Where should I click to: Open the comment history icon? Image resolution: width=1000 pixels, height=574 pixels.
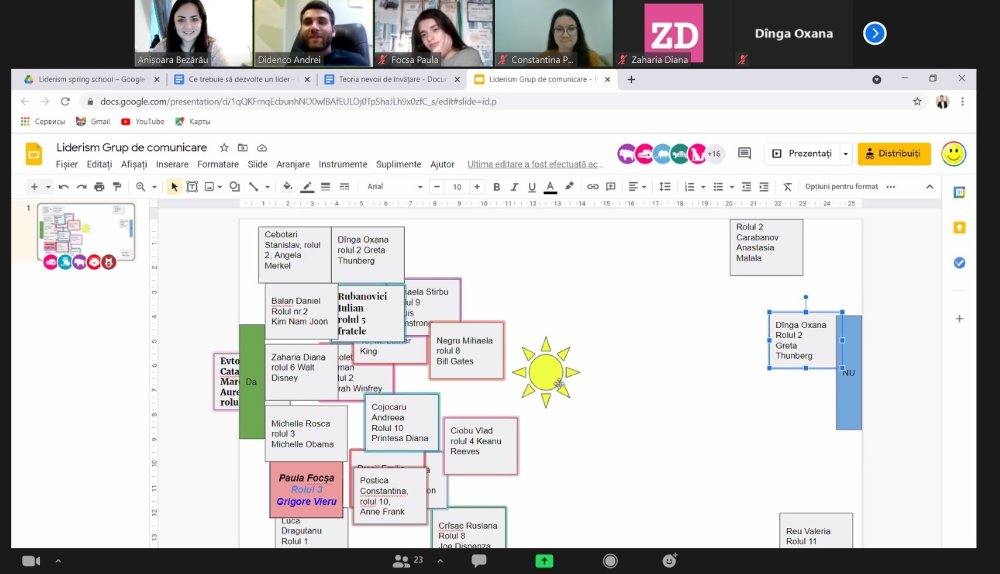pos(744,153)
